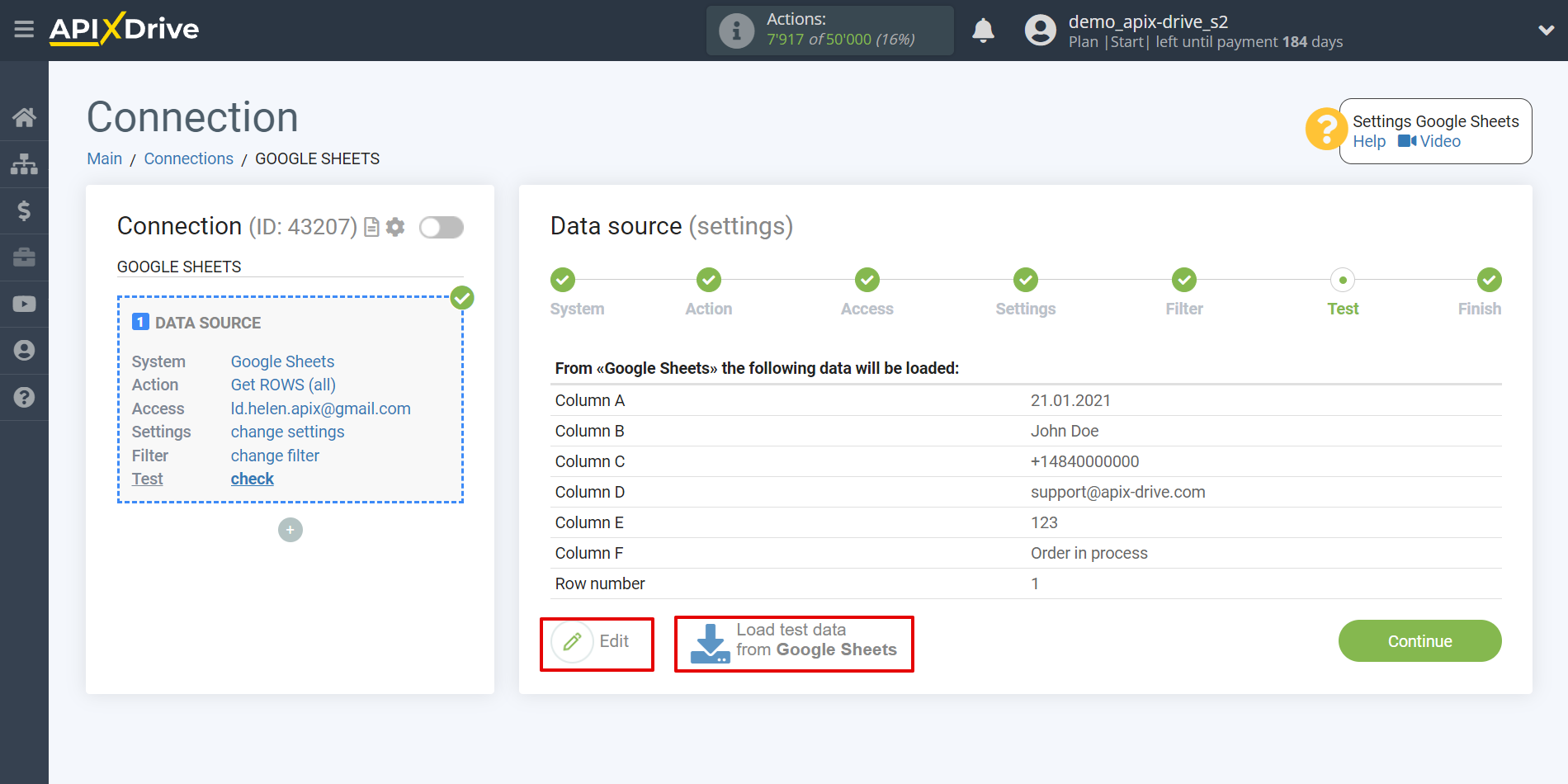Click Get ROWS (all) action link
The width and height of the screenshot is (1568, 784).
tap(283, 385)
